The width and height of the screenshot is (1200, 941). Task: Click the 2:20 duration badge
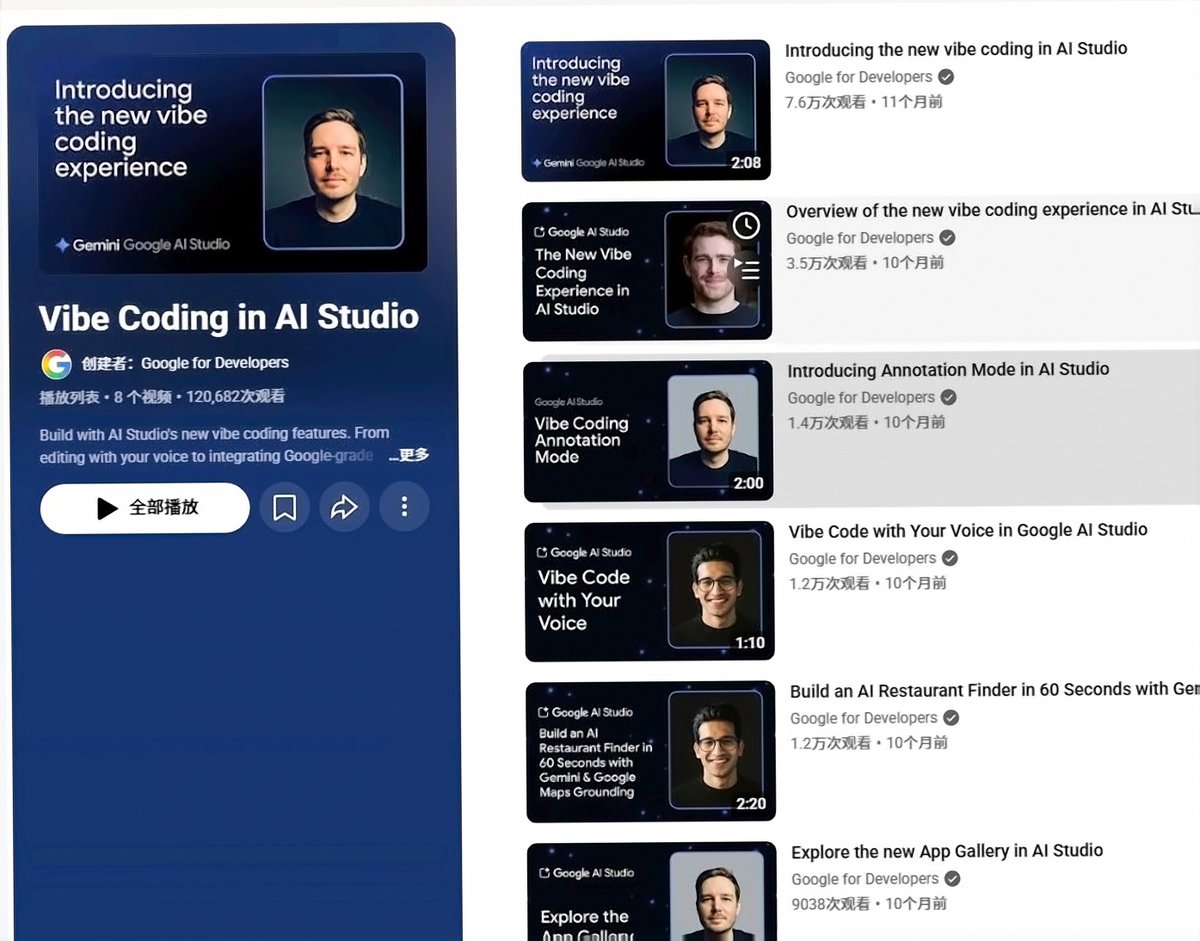pyautogui.click(x=750, y=803)
